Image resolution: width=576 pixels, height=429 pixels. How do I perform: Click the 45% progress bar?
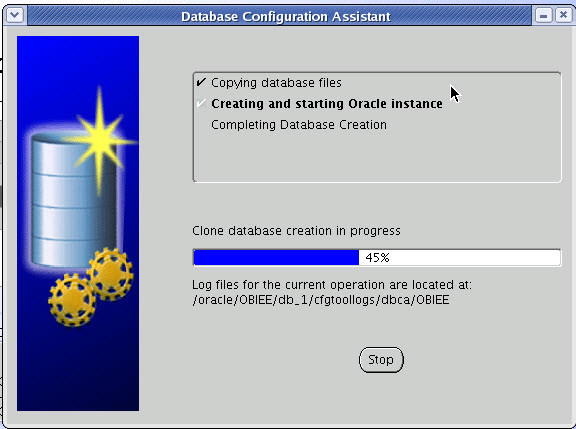377,257
